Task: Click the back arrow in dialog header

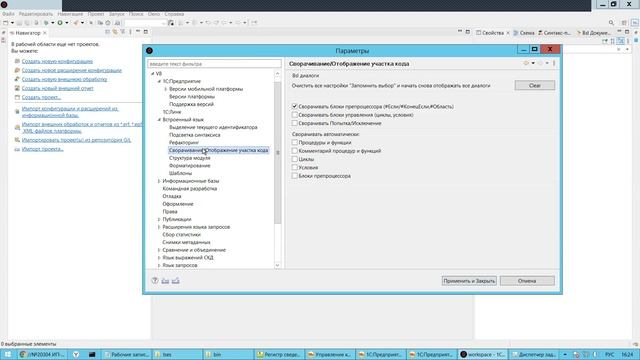Action: point(526,63)
